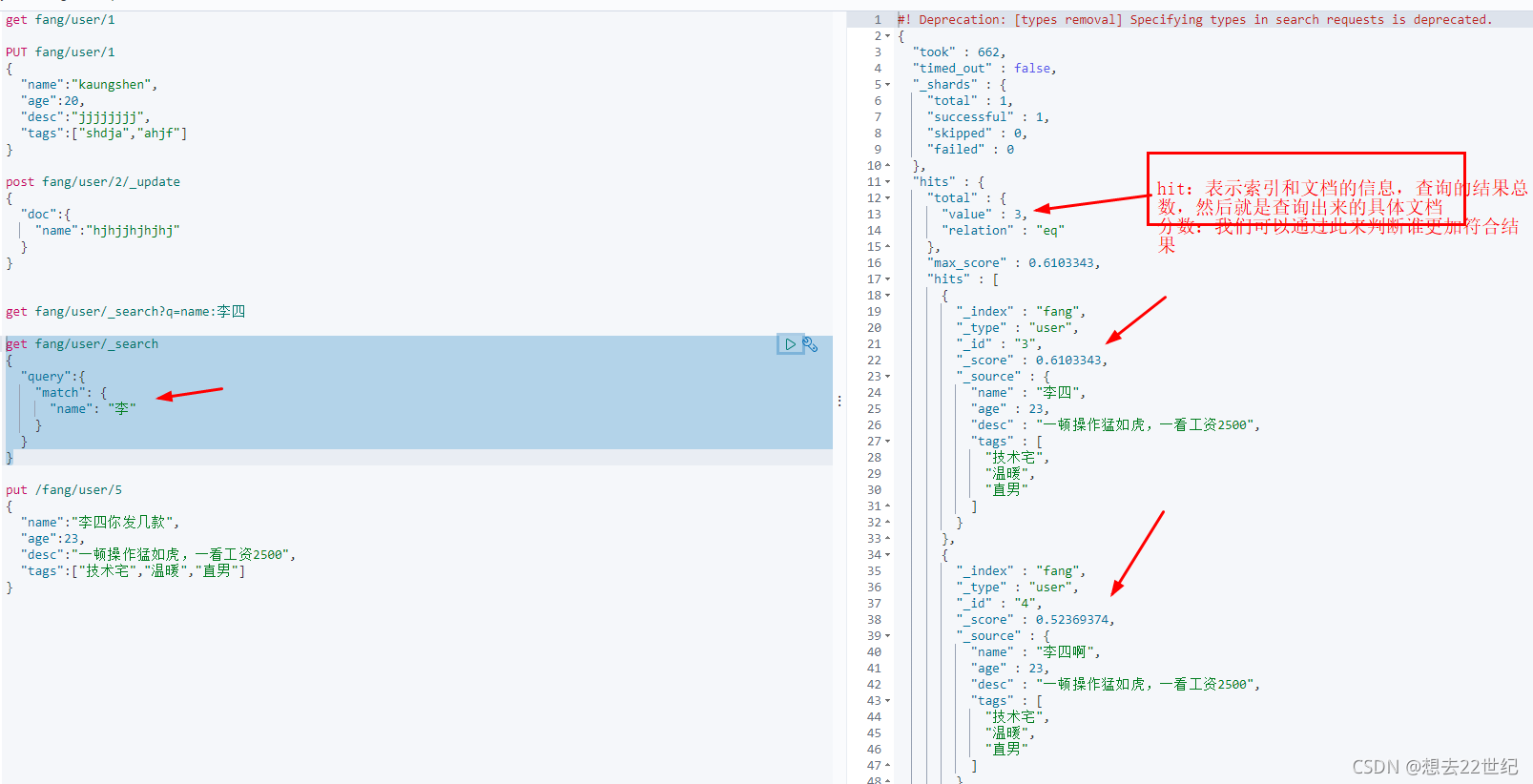Select the 'PUT fang/user/1' request line
This screenshot has width=1533, height=784.
coord(60,52)
